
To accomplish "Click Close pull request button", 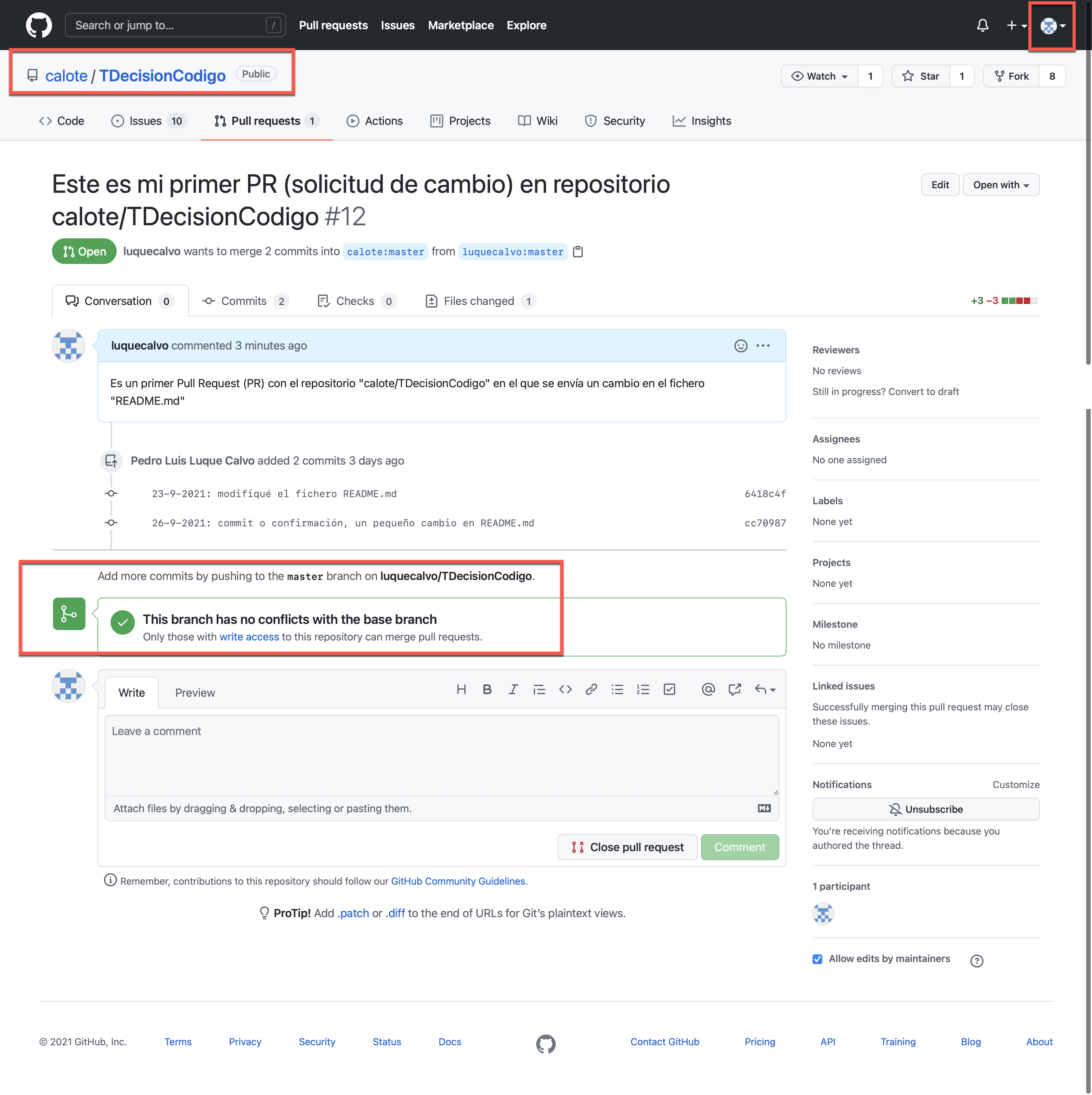I will tap(627, 847).
